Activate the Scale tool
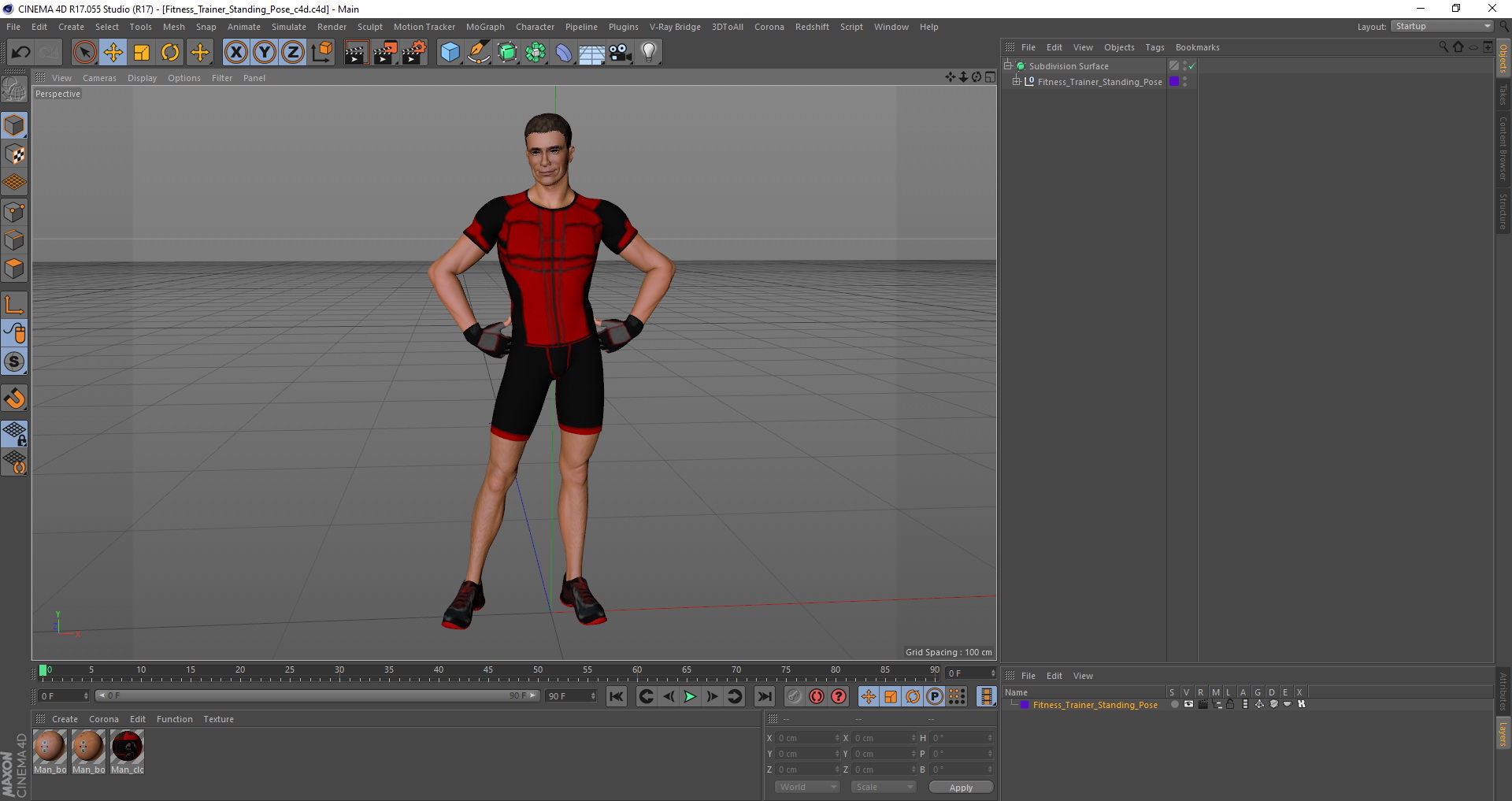This screenshot has width=1512, height=801. [142, 53]
